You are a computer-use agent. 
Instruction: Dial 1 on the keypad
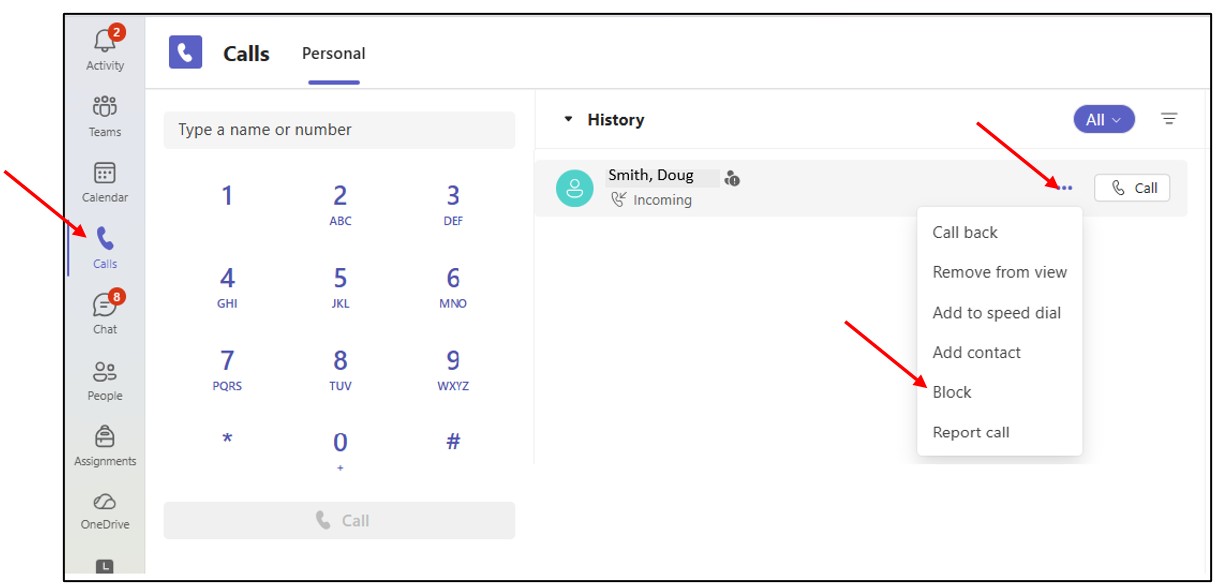227,196
